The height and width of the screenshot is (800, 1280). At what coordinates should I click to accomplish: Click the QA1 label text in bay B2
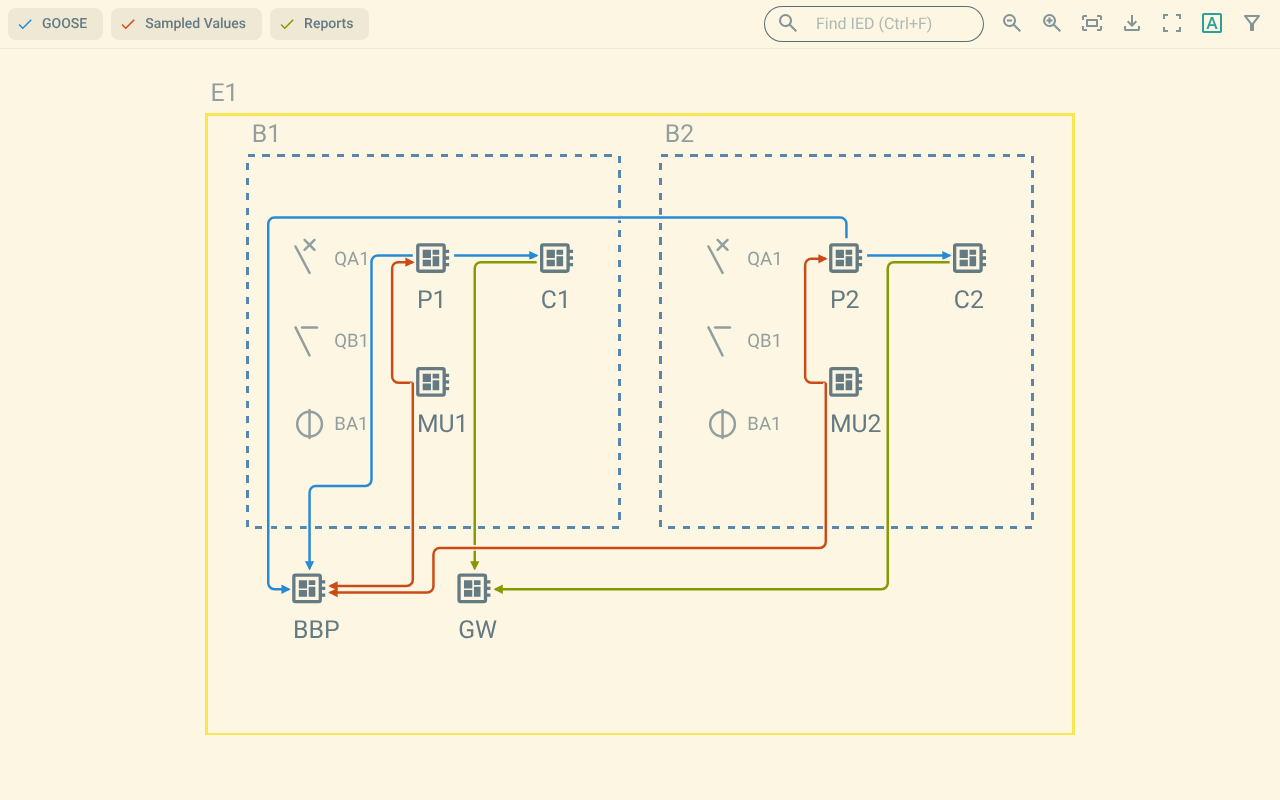(x=764, y=259)
